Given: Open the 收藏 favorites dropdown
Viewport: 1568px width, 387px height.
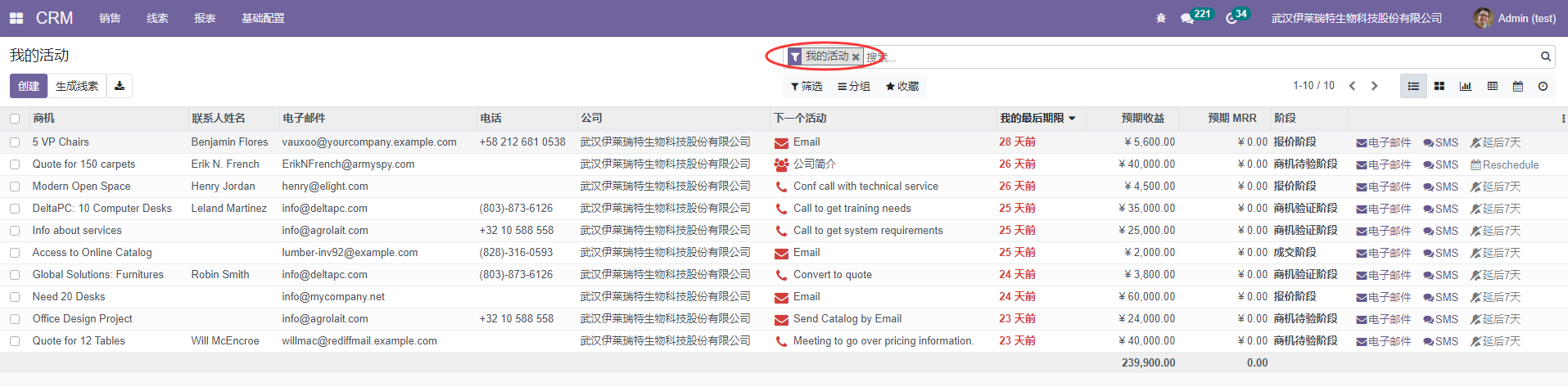Looking at the screenshot, I should coord(902,86).
